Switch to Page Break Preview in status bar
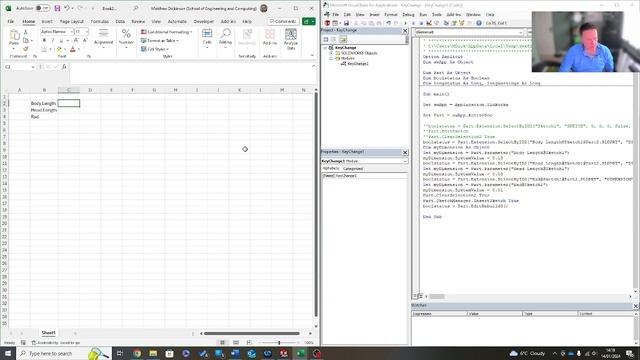 tap(249, 342)
